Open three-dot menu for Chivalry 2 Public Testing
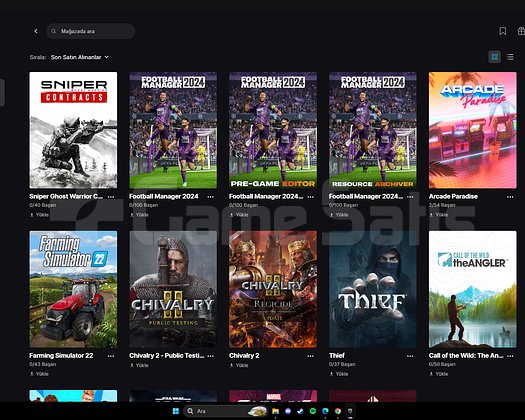This screenshot has width=525, height=420. [x=211, y=356]
